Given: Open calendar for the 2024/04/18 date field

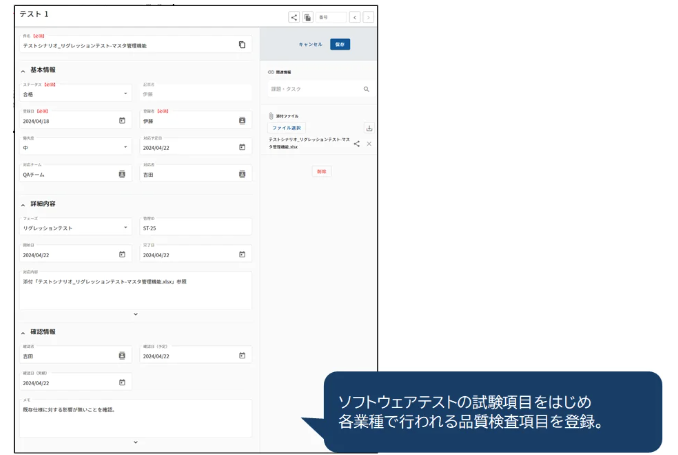Looking at the screenshot, I should coord(122,121).
